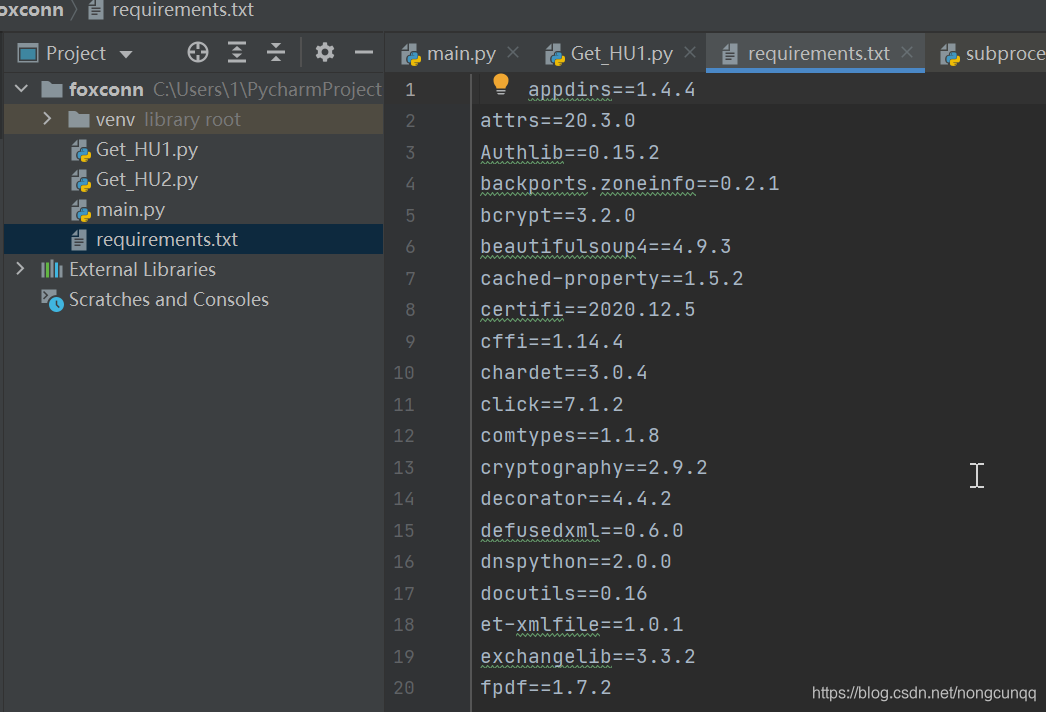Select the venv library root row
This screenshot has height=712, width=1046.
pyautogui.click(x=193, y=119)
